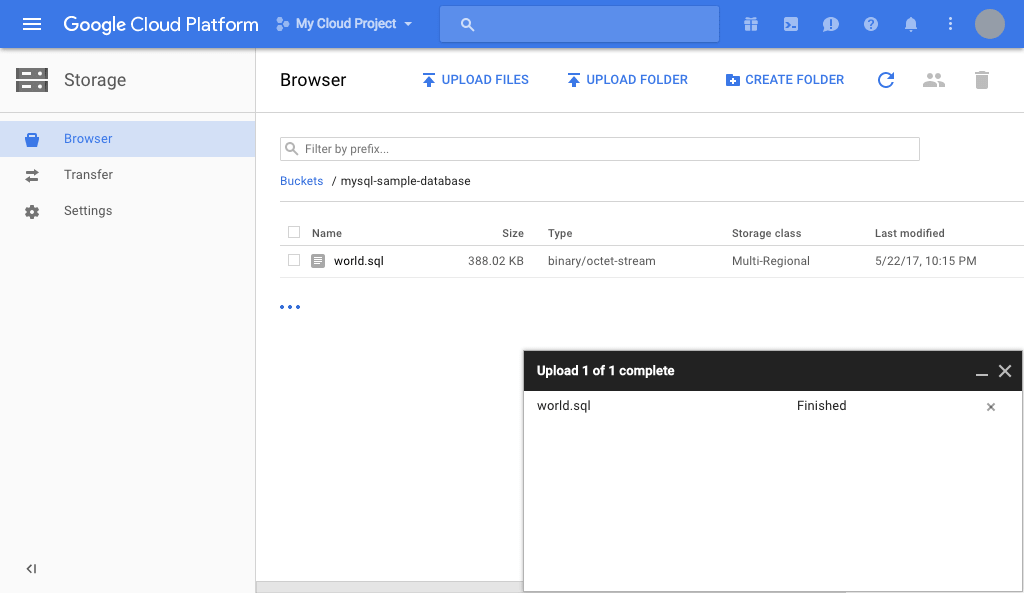Click the world.sql file type icon
The image size is (1024, 593).
(318, 261)
